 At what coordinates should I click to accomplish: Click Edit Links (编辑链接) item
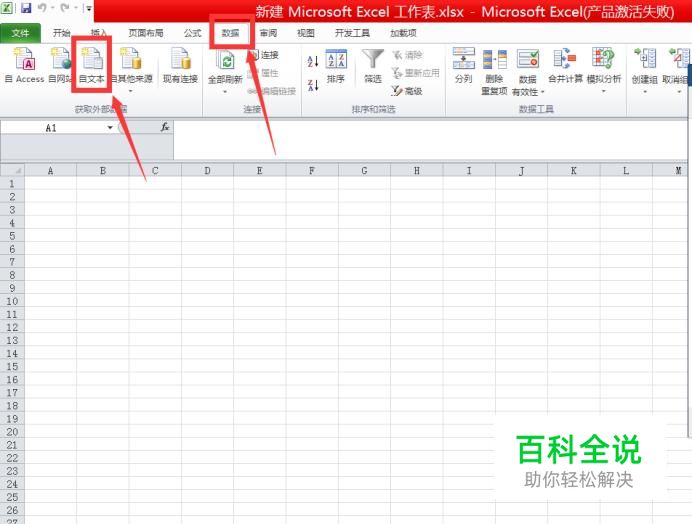coord(271,91)
